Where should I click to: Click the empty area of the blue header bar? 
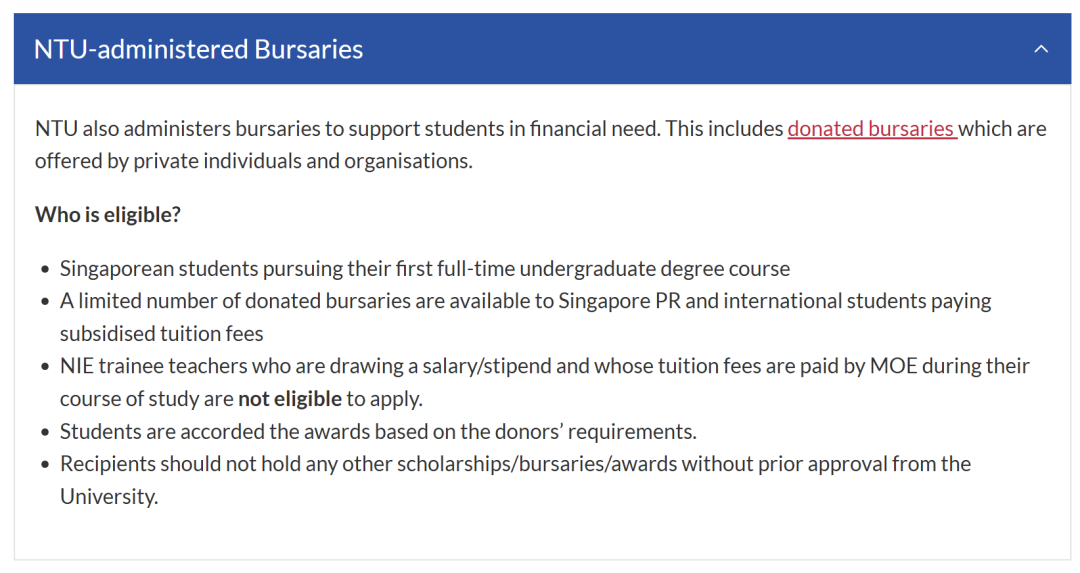point(689,49)
